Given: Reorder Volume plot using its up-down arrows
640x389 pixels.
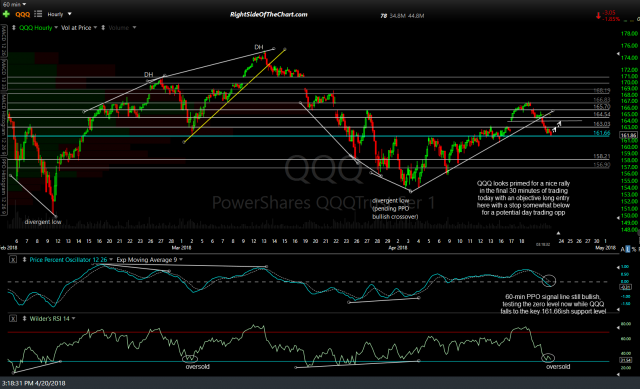Looking at the screenshot, I should coord(103,28).
